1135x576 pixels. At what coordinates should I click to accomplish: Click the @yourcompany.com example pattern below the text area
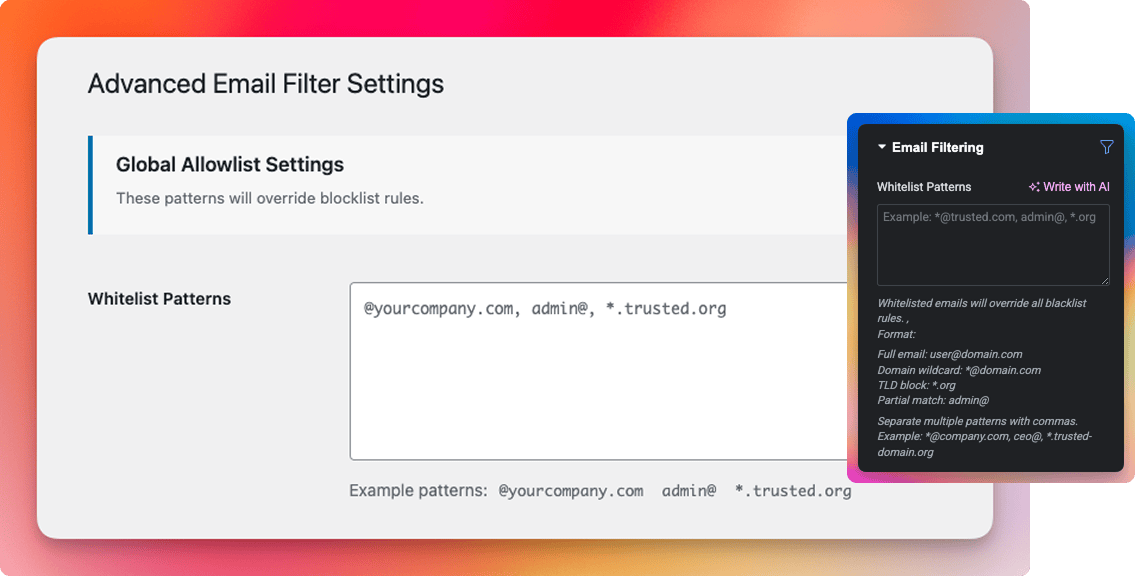[x=570, y=491]
